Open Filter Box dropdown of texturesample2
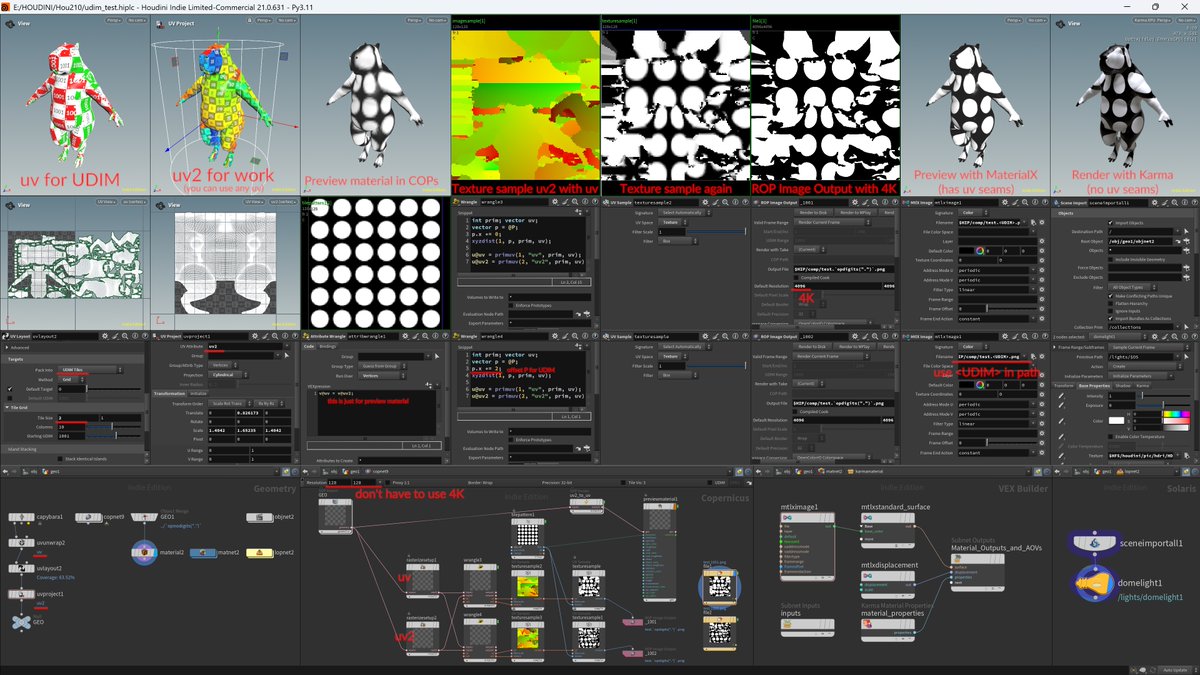Image resolution: width=1200 pixels, height=675 pixels. 678,241
